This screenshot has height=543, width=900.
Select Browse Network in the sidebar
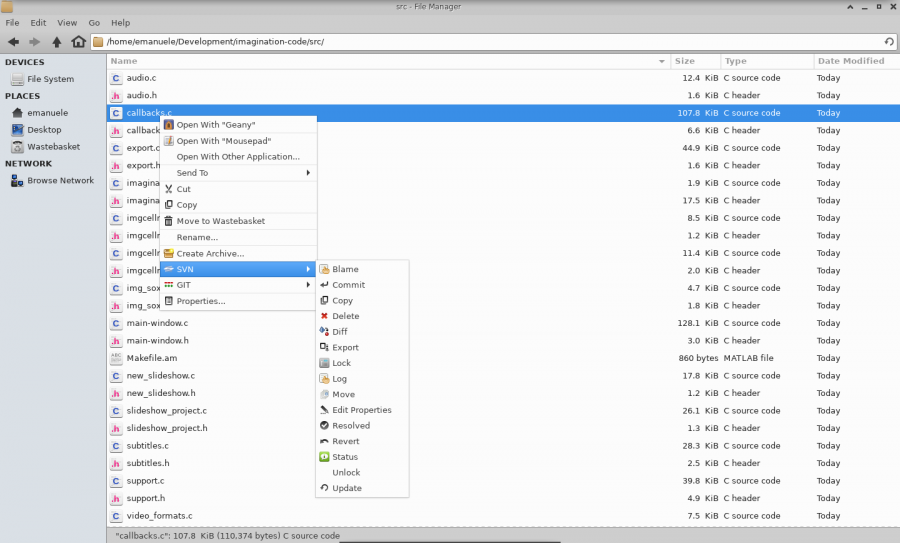(60, 181)
